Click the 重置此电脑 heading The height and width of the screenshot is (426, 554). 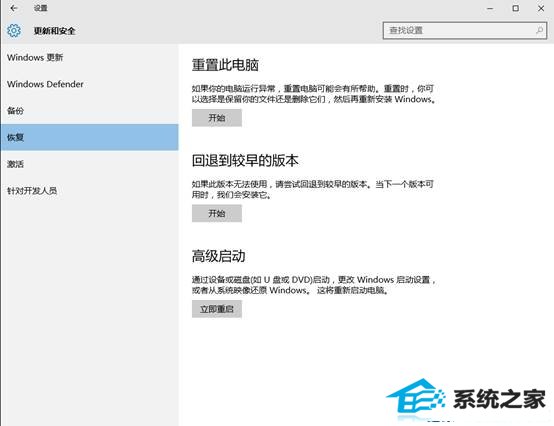pyautogui.click(x=225, y=65)
